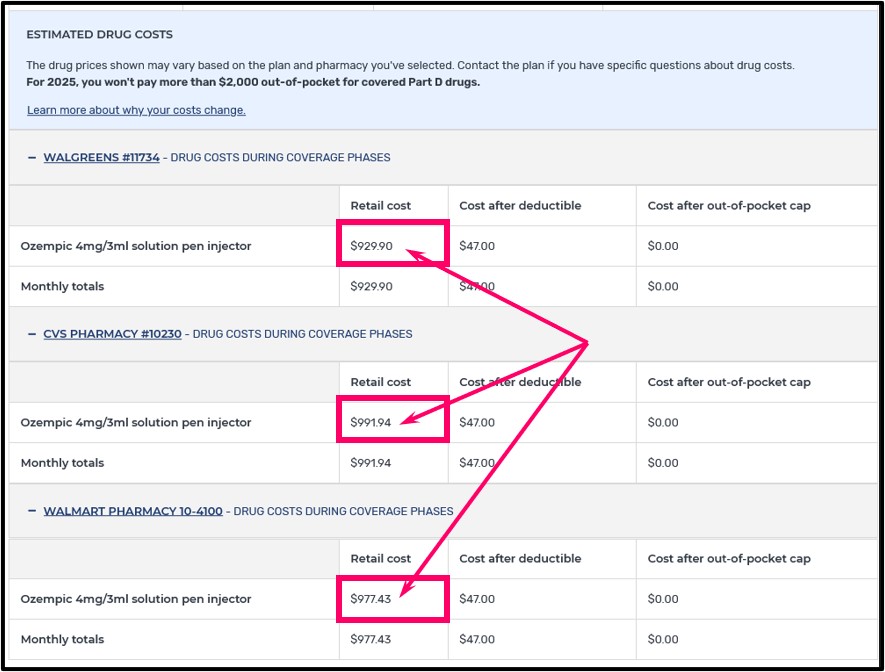Image resolution: width=885 pixels, height=672 pixels.
Task: Collapse the Walmart Pharmacy 10-4100 section
Action: point(32,511)
